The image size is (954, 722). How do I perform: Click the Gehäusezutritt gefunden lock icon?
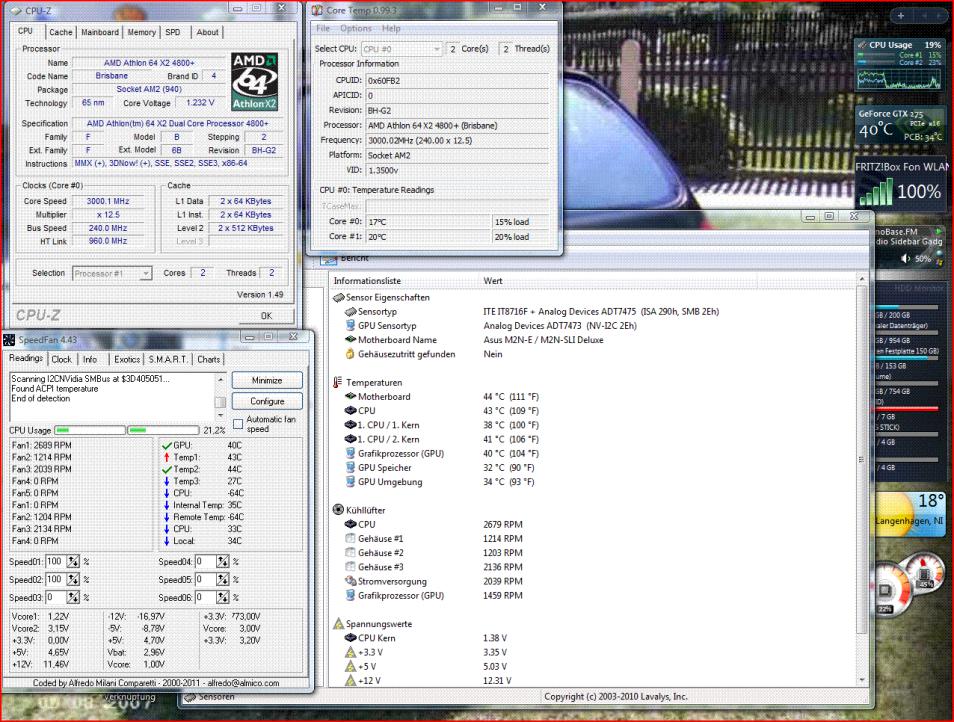coord(350,353)
